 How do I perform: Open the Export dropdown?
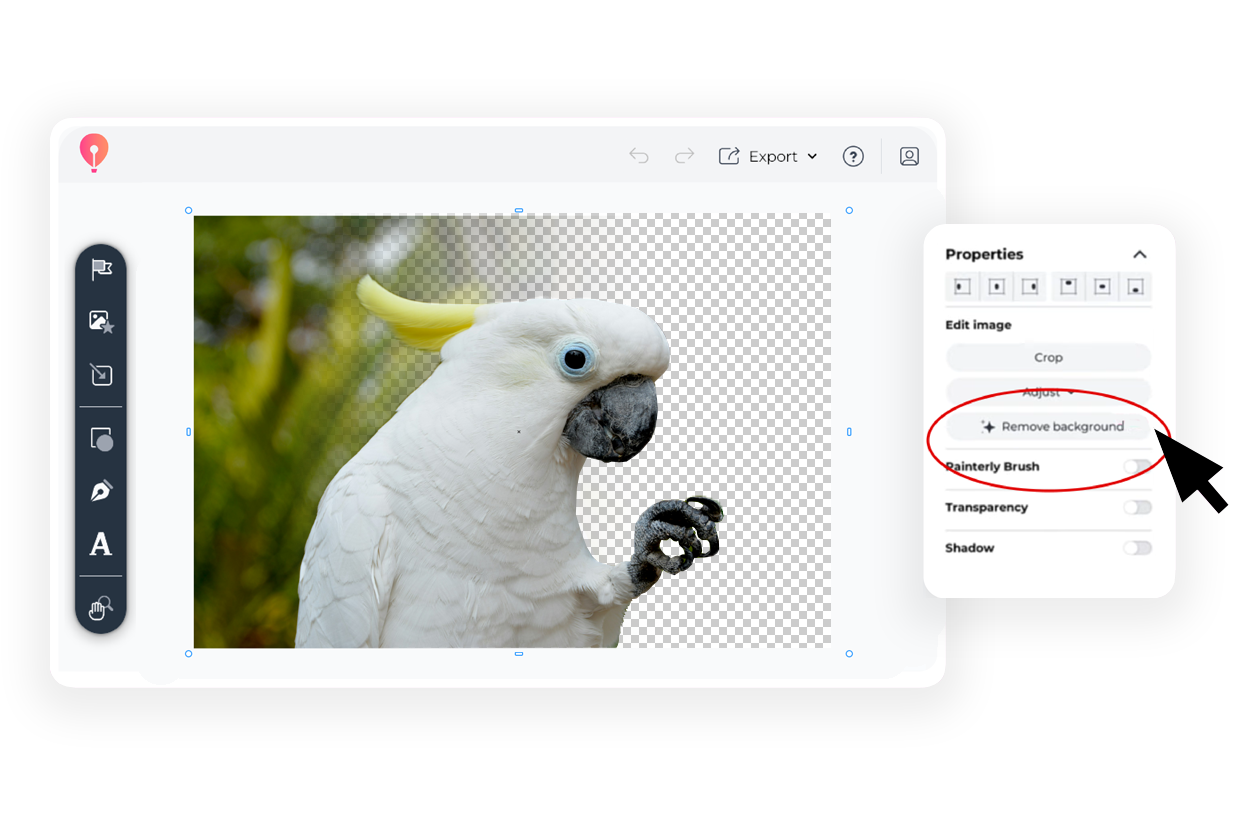pyautogui.click(x=768, y=156)
